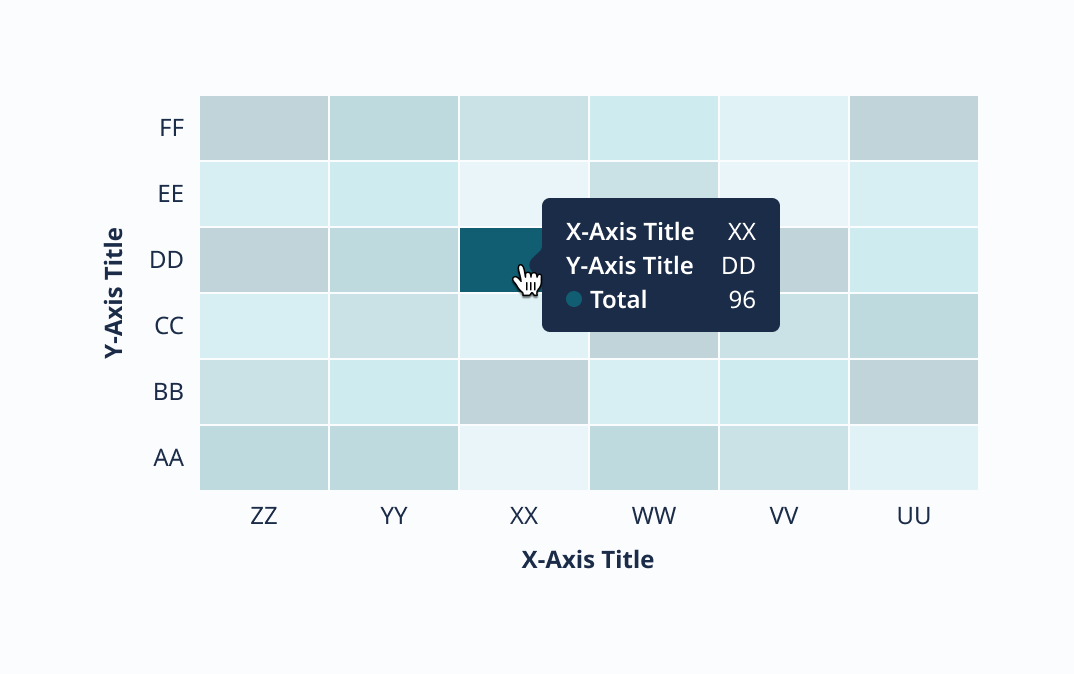Click the Total value 96 in tooltip

point(742,299)
